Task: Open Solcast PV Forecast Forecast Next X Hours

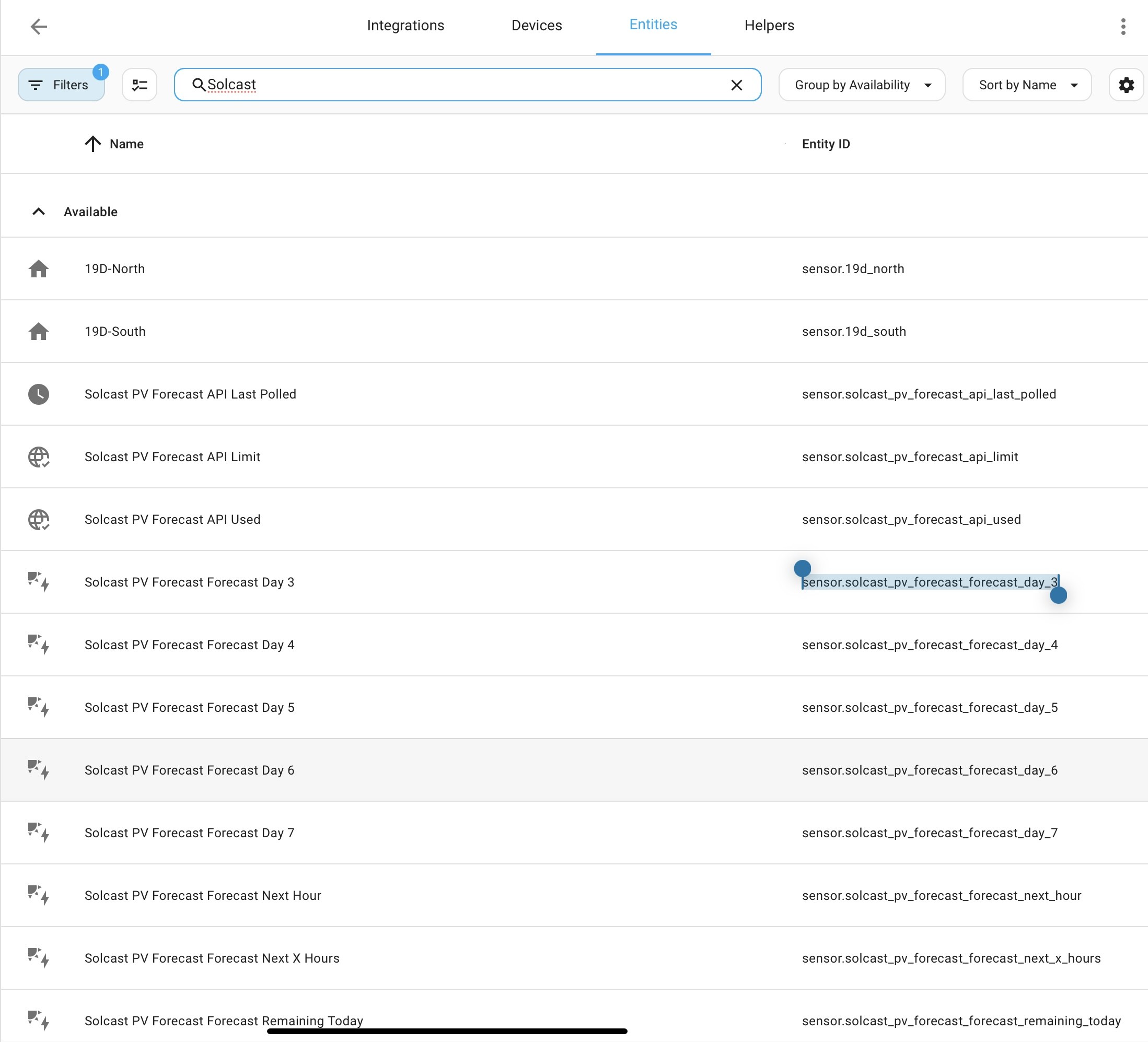Action: 212,957
